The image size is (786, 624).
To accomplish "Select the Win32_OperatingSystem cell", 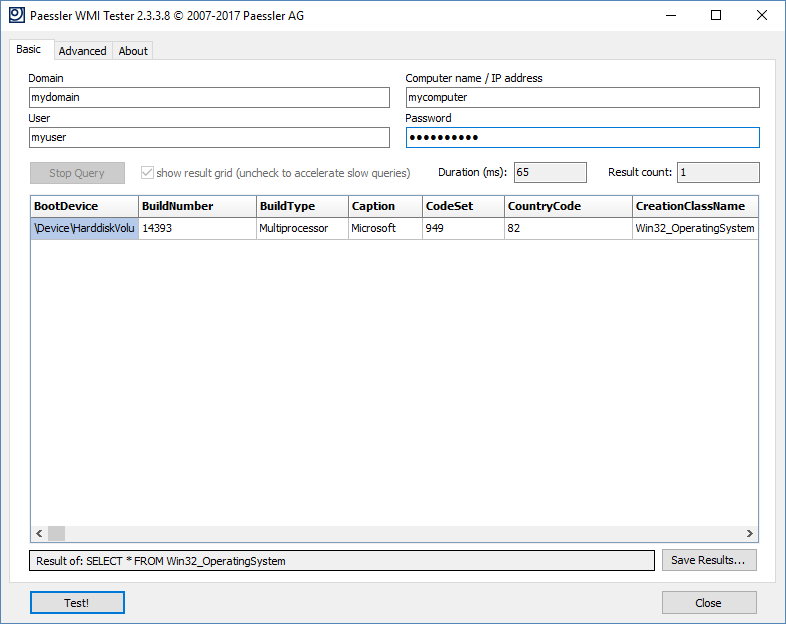I will [695, 229].
